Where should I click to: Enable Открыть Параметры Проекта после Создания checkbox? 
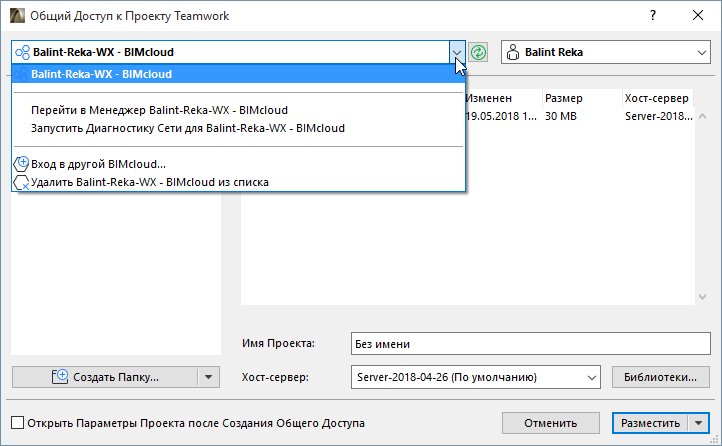17,423
